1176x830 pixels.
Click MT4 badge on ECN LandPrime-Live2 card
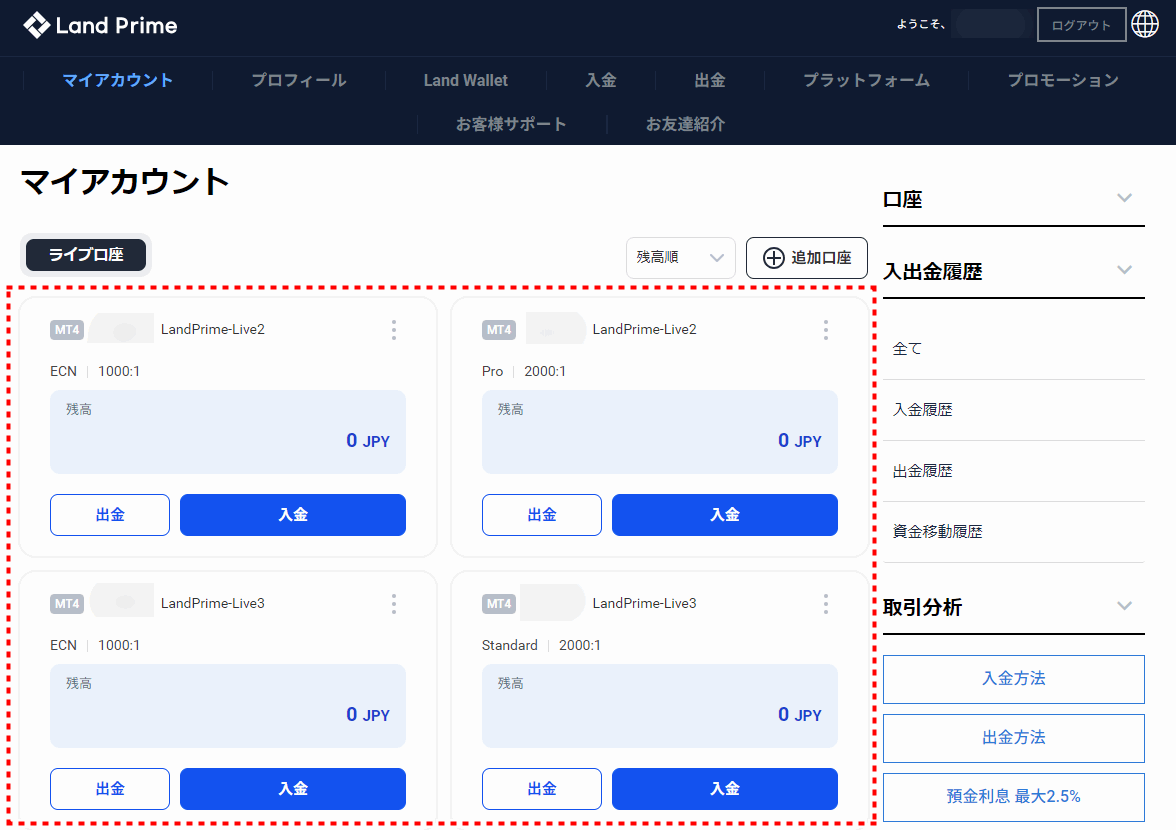[67, 330]
